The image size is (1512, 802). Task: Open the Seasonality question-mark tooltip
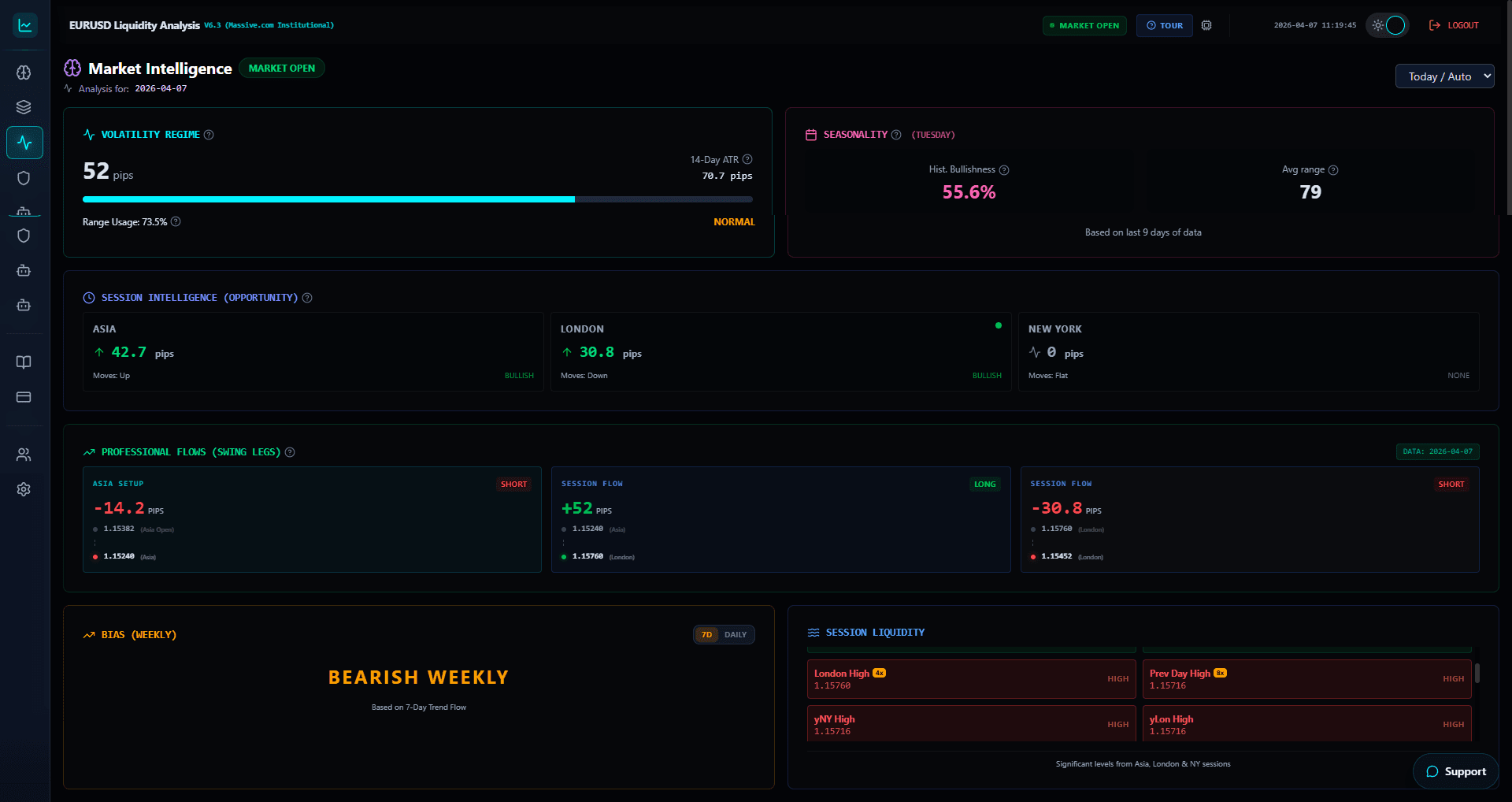pos(896,135)
